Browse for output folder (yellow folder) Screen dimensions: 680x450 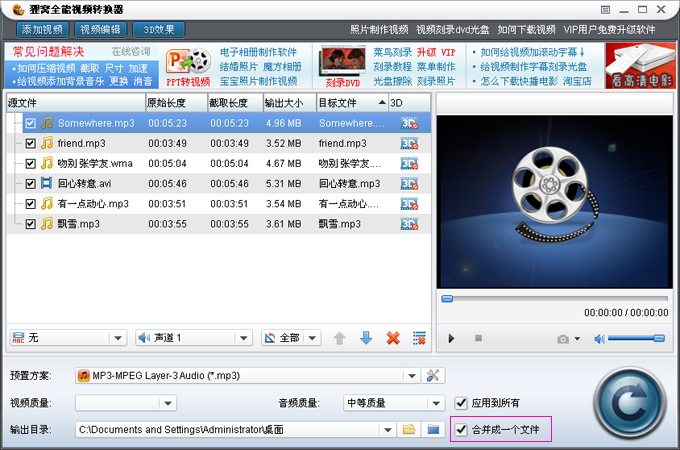409,430
